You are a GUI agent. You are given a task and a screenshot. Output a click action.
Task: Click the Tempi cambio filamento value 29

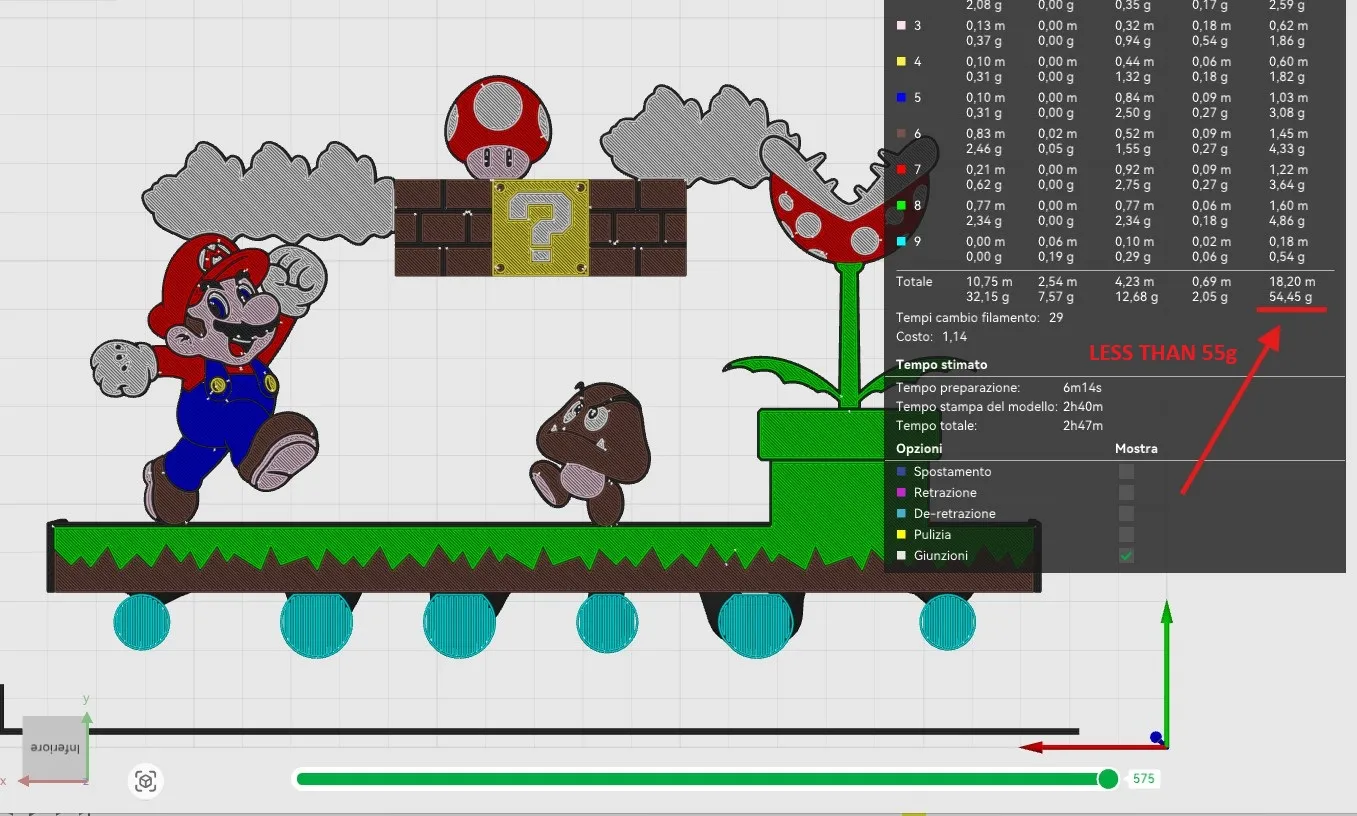(x=1056, y=318)
